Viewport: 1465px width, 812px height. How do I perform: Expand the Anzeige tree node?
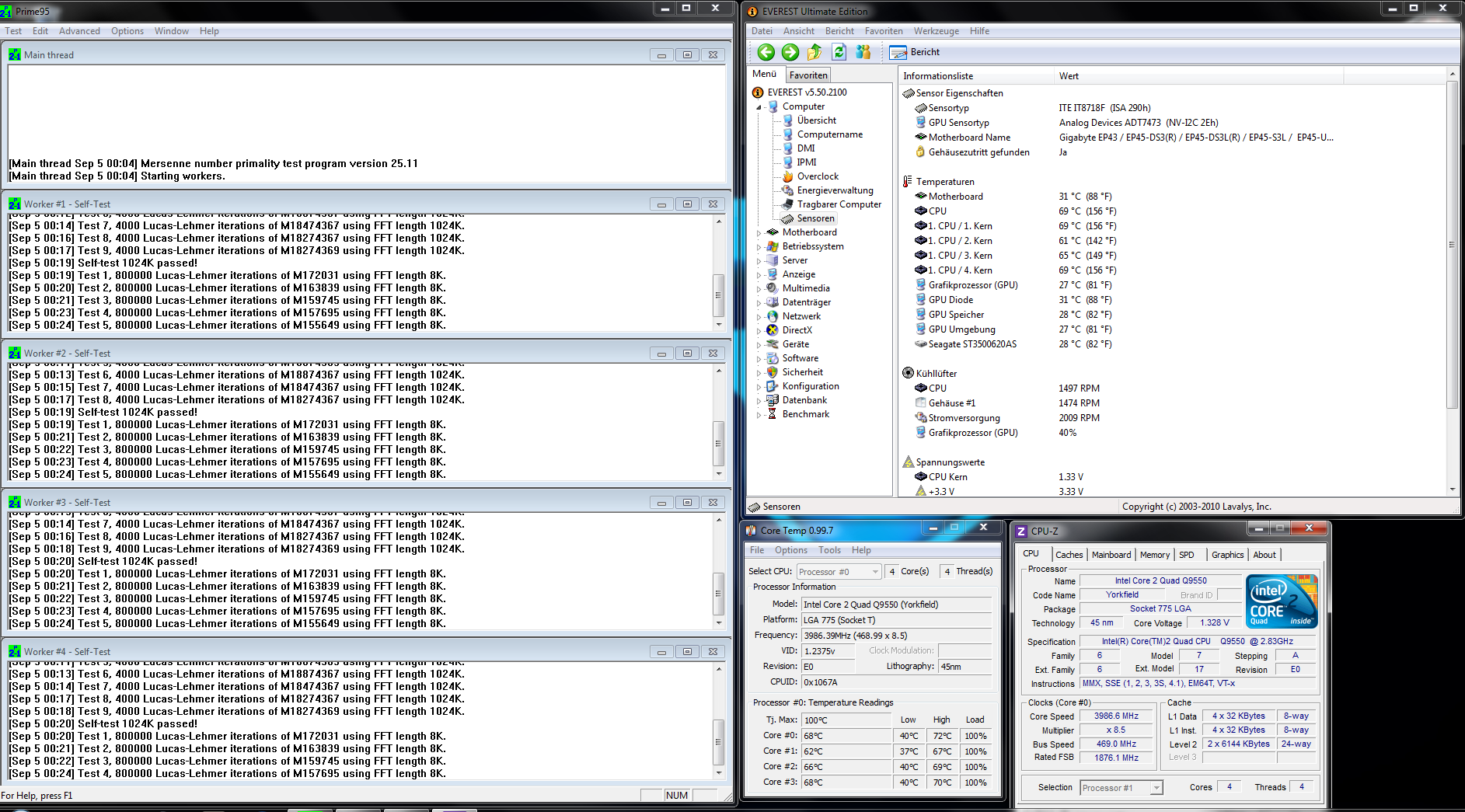pos(759,274)
